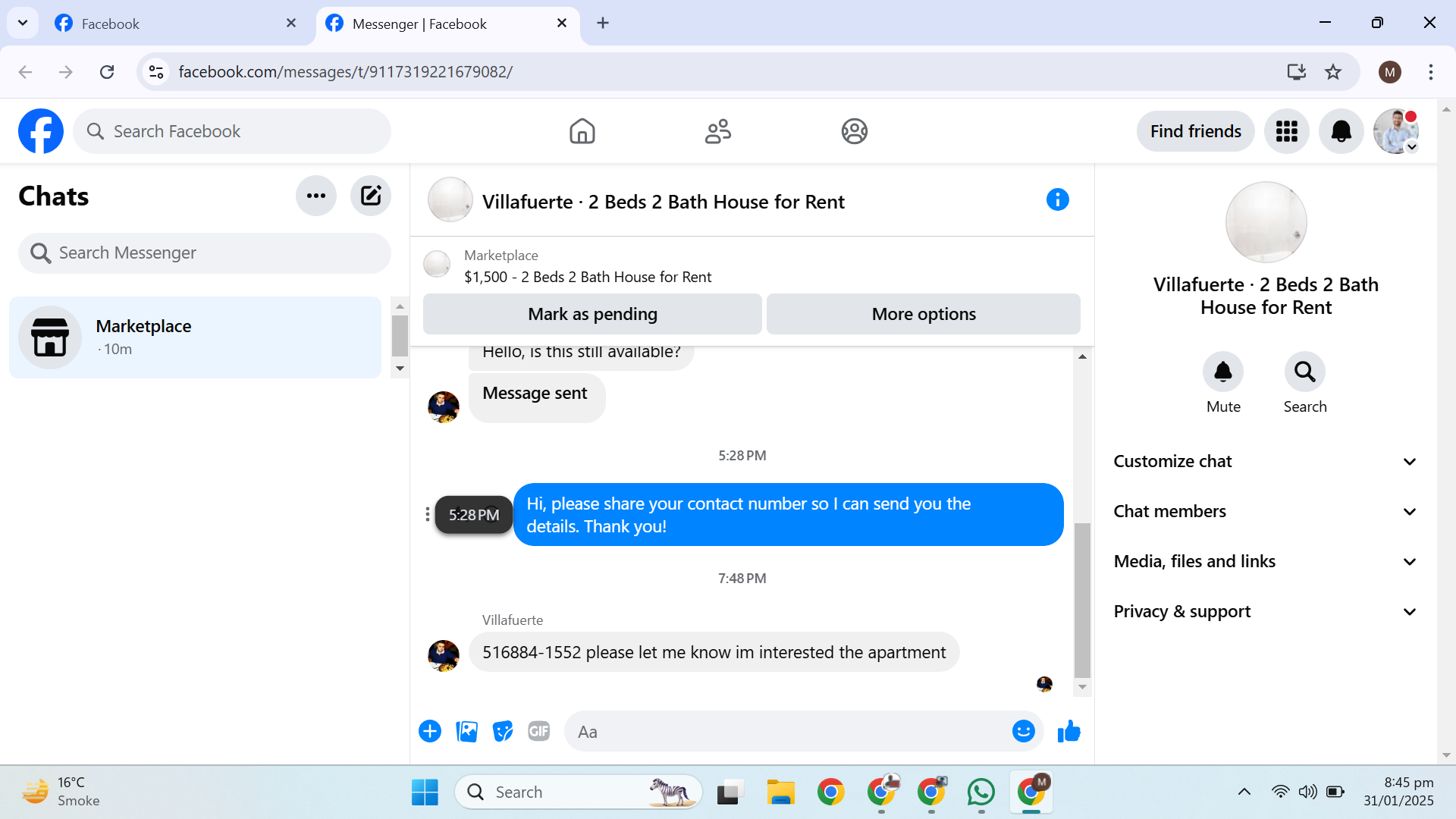Open Chrome tab search dropdown
Image resolution: width=1456 pixels, height=819 pixels.
23,23
